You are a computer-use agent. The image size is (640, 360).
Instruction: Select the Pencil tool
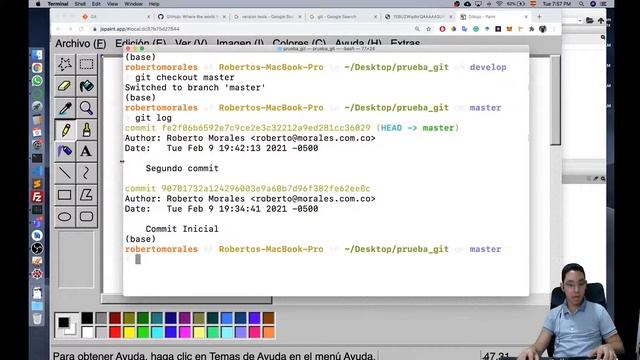point(64,130)
